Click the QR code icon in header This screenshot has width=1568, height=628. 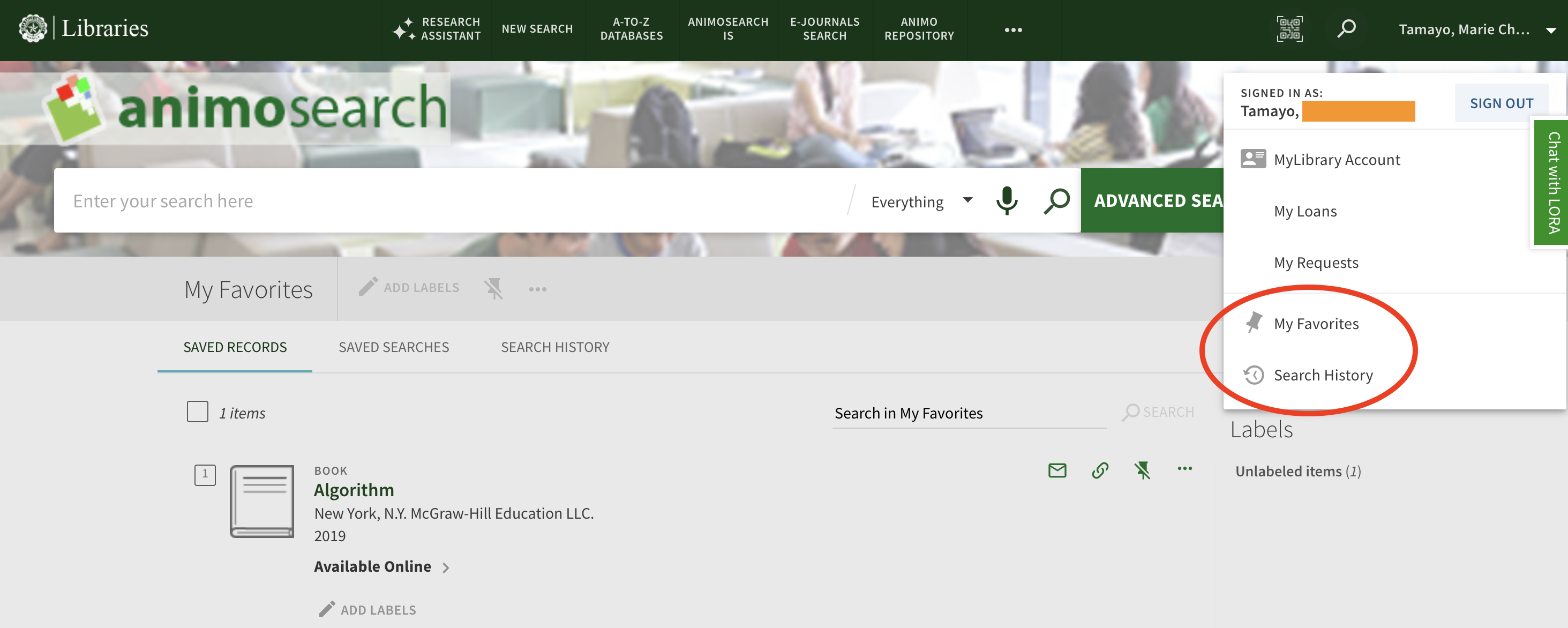pyautogui.click(x=1289, y=28)
